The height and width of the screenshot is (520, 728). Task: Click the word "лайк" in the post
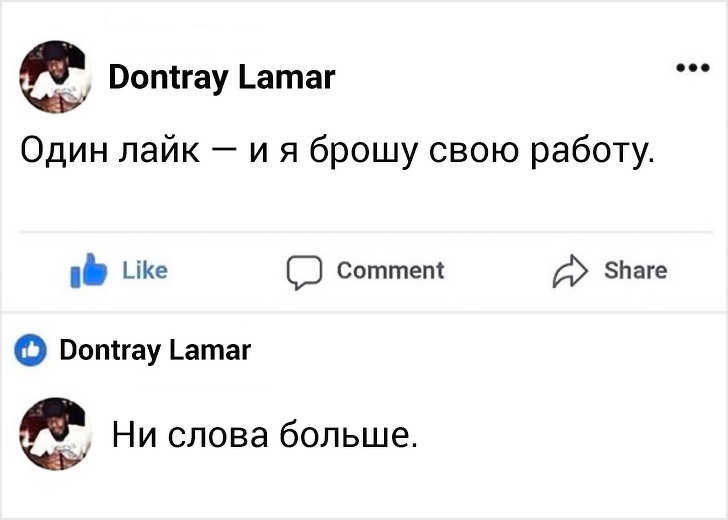160,155
